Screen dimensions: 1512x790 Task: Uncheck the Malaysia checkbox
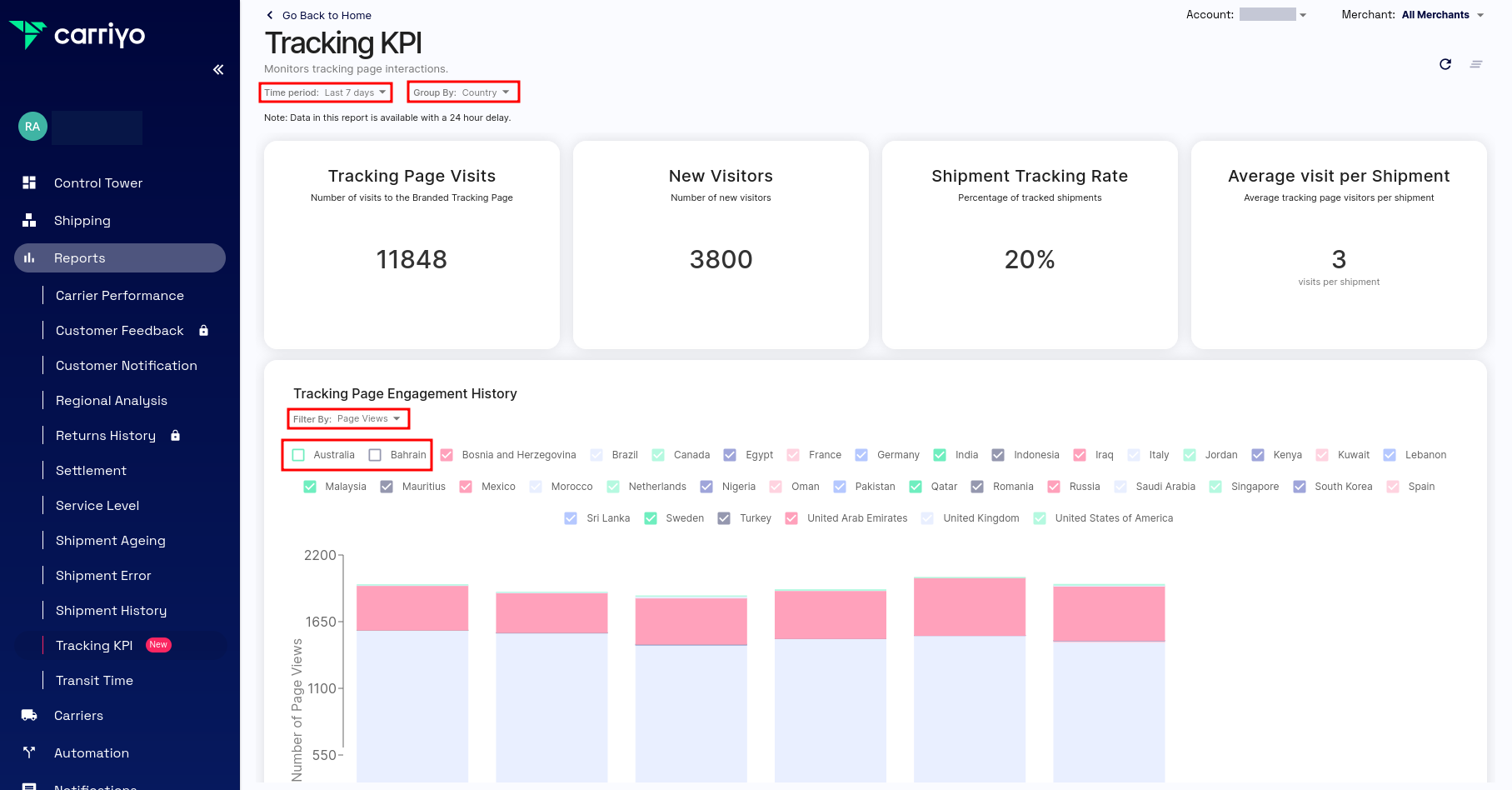coord(310,487)
